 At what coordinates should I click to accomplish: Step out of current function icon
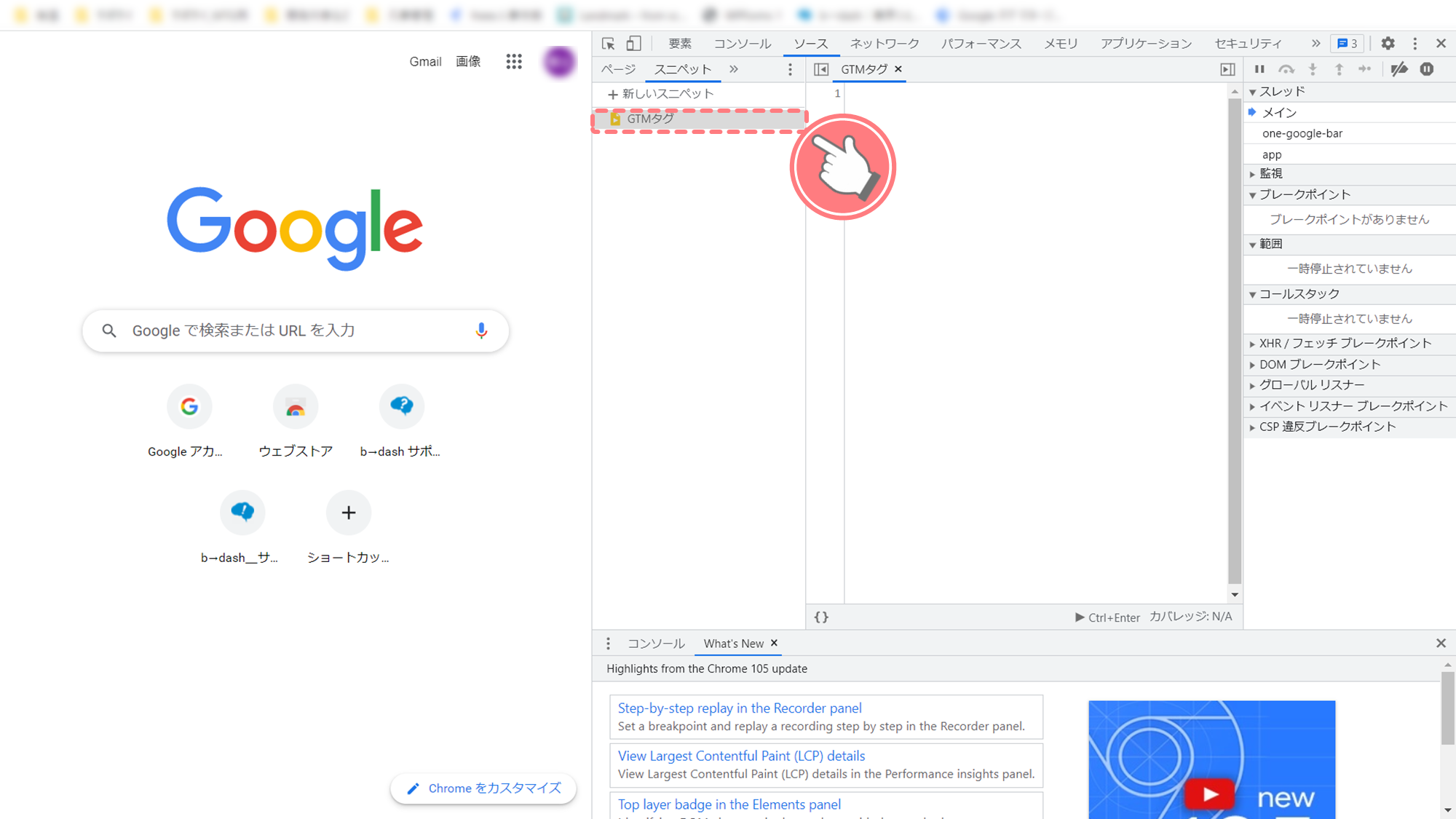tap(1339, 69)
